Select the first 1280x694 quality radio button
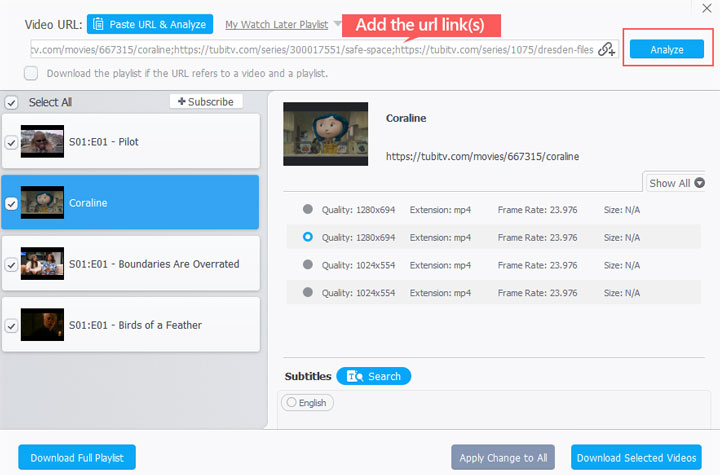The height and width of the screenshot is (475, 720). tap(308, 209)
